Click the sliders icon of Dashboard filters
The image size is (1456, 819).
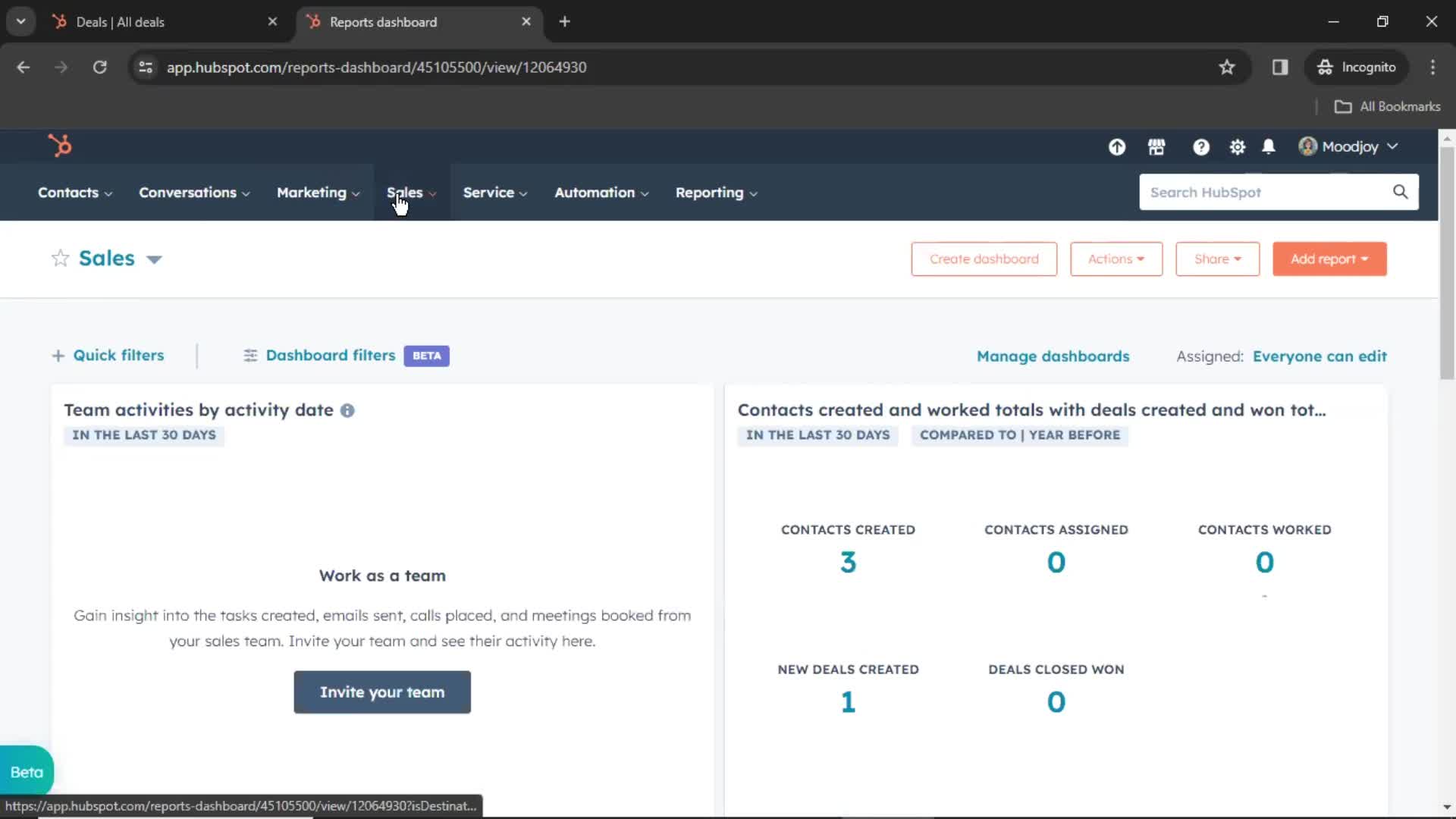click(x=250, y=356)
